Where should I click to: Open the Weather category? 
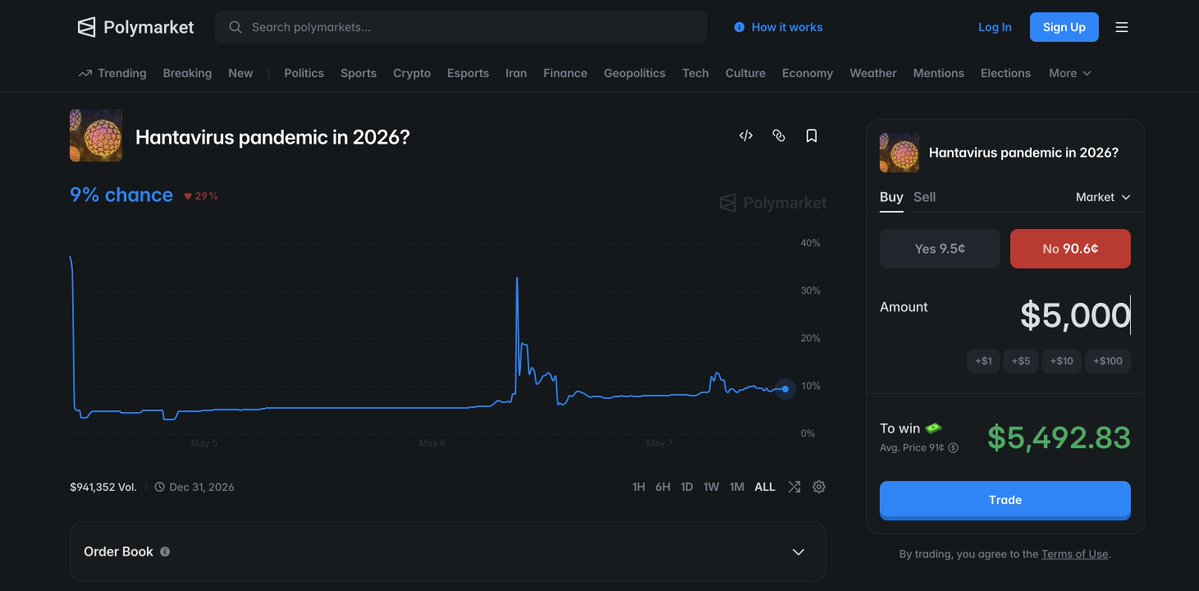click(872, 73)
